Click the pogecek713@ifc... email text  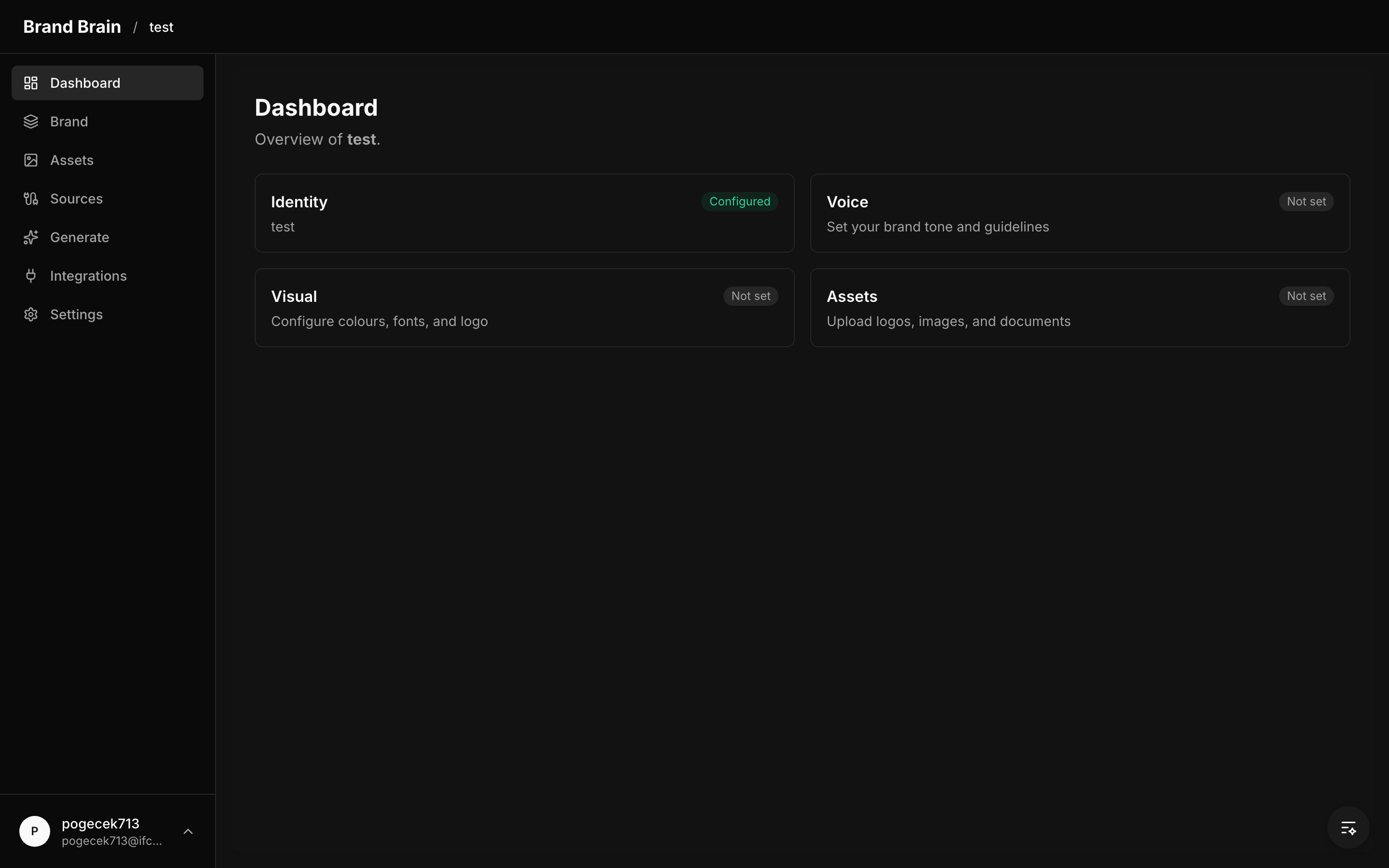(x=112, y=841)
